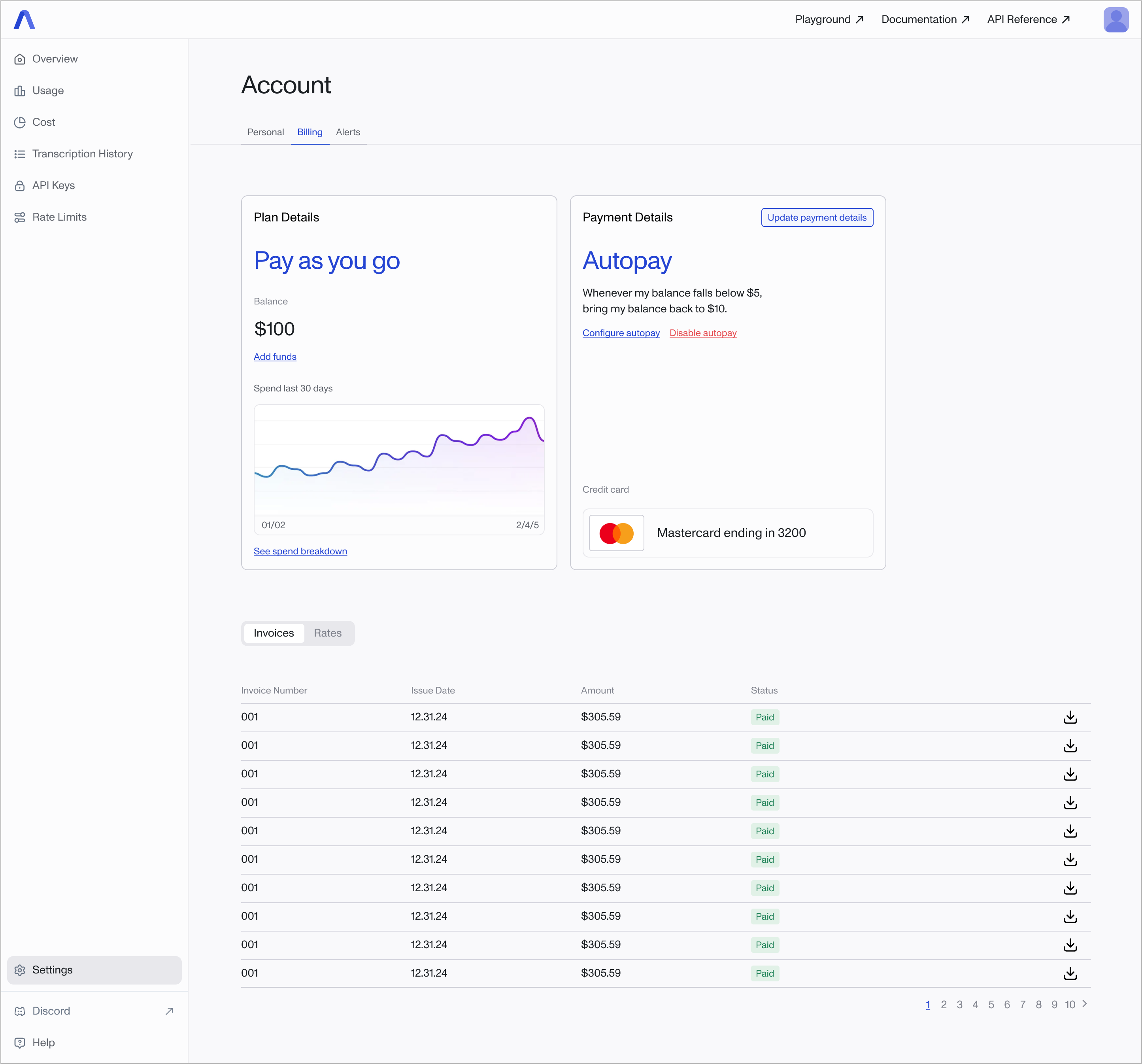Open Rate Limits sidebar item

click(x=59, y=217)
